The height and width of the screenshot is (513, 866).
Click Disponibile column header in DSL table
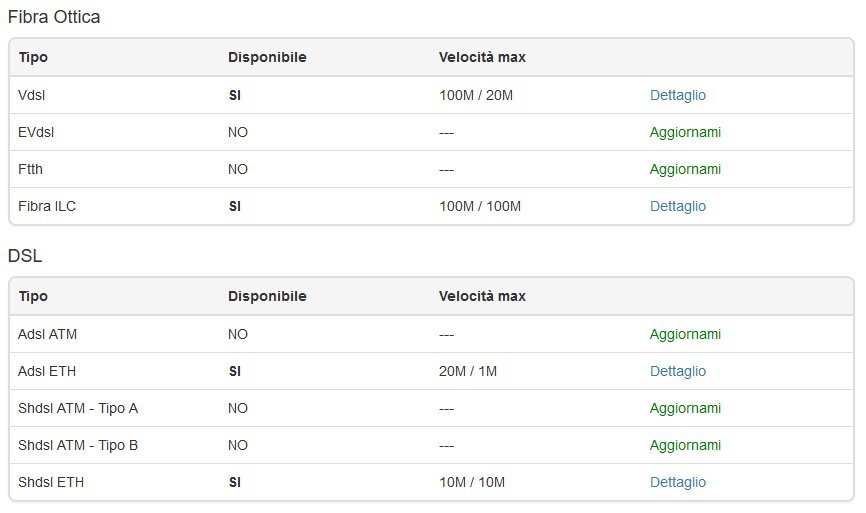pyautogui.click(x=267, y=296)
